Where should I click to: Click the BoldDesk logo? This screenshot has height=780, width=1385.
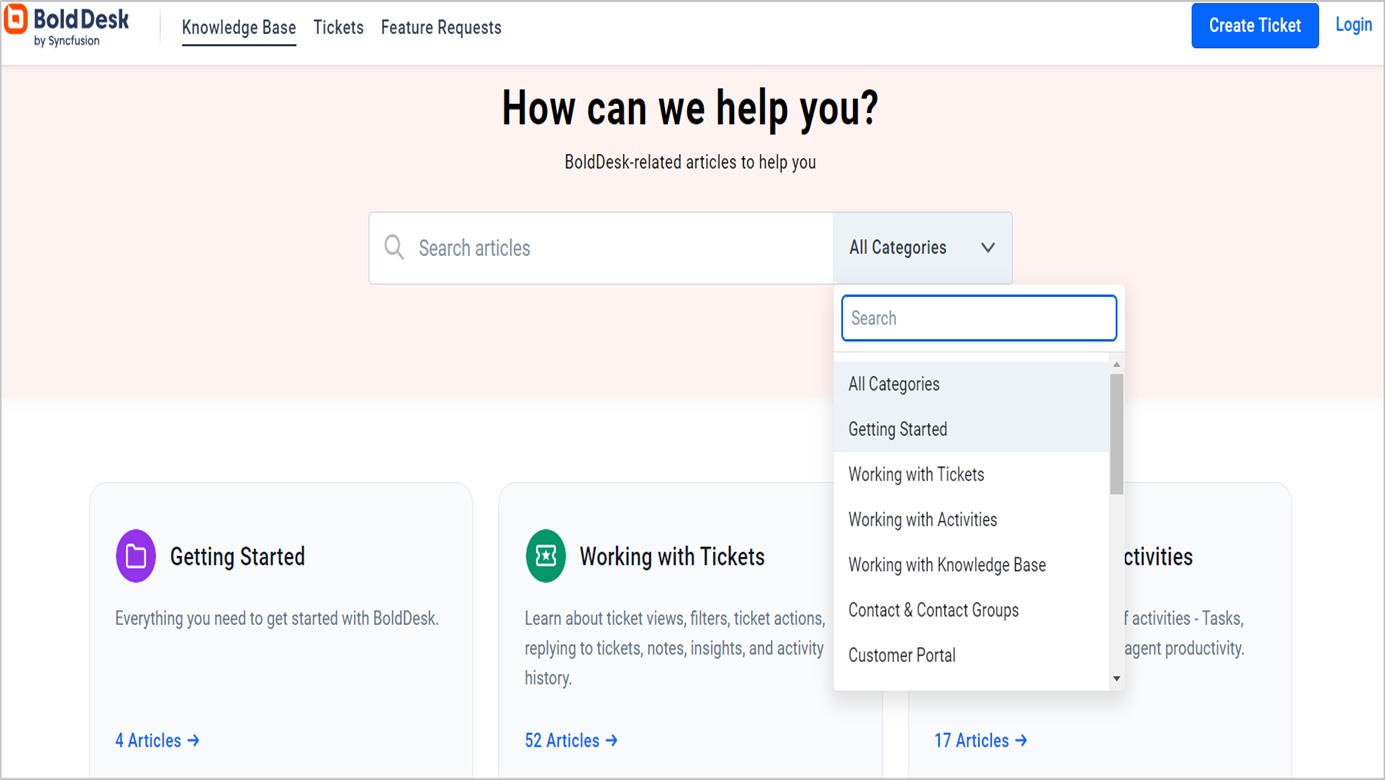click(x=66, y=26)
